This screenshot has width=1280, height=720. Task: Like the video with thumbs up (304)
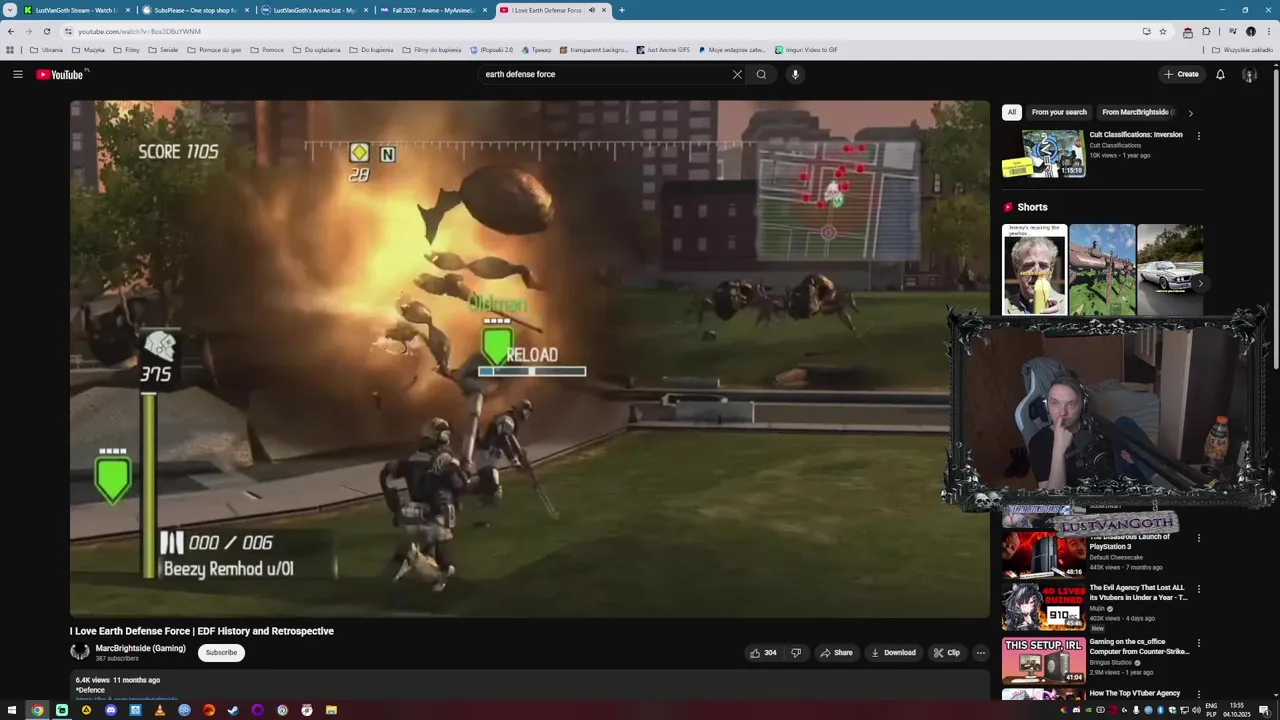click(763, 653)
